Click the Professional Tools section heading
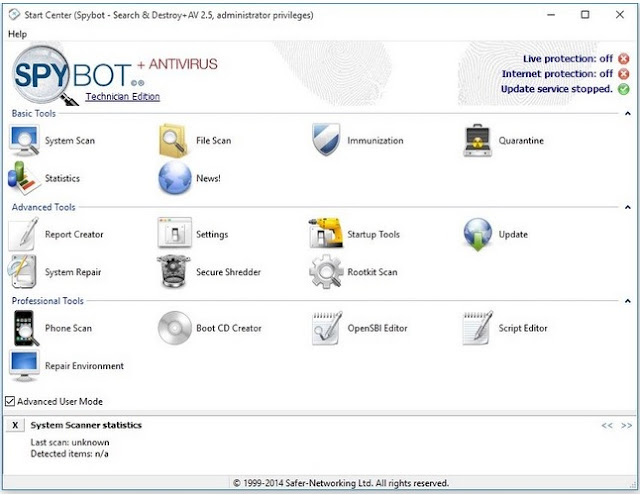640x495 pixels. pyautogui.click(x=47, y=301)
